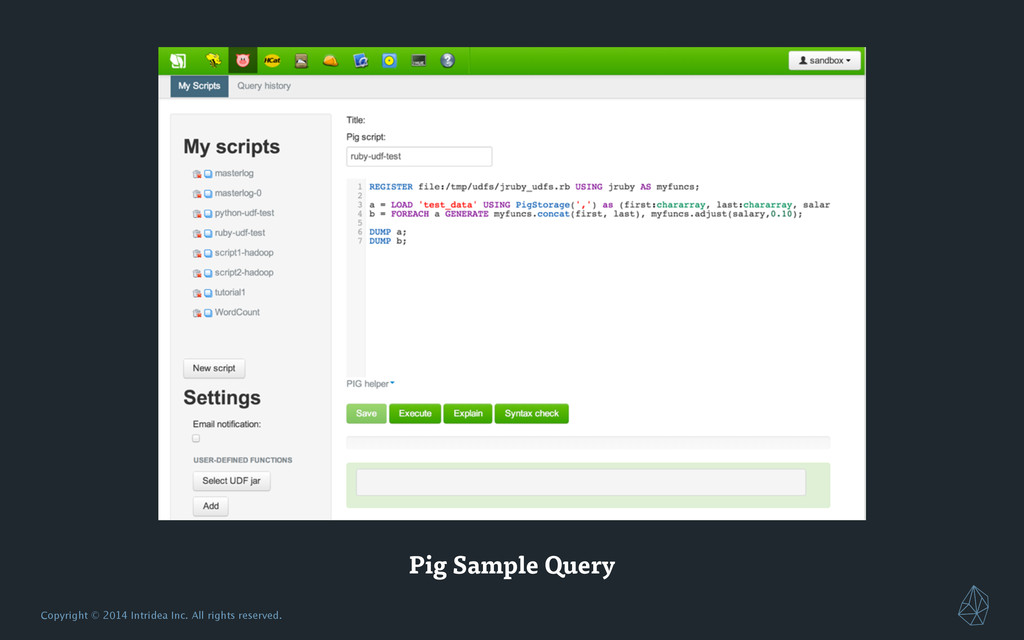Click the Add UDF button
This screenshot has width=1024, height=640.
[210, 506]
